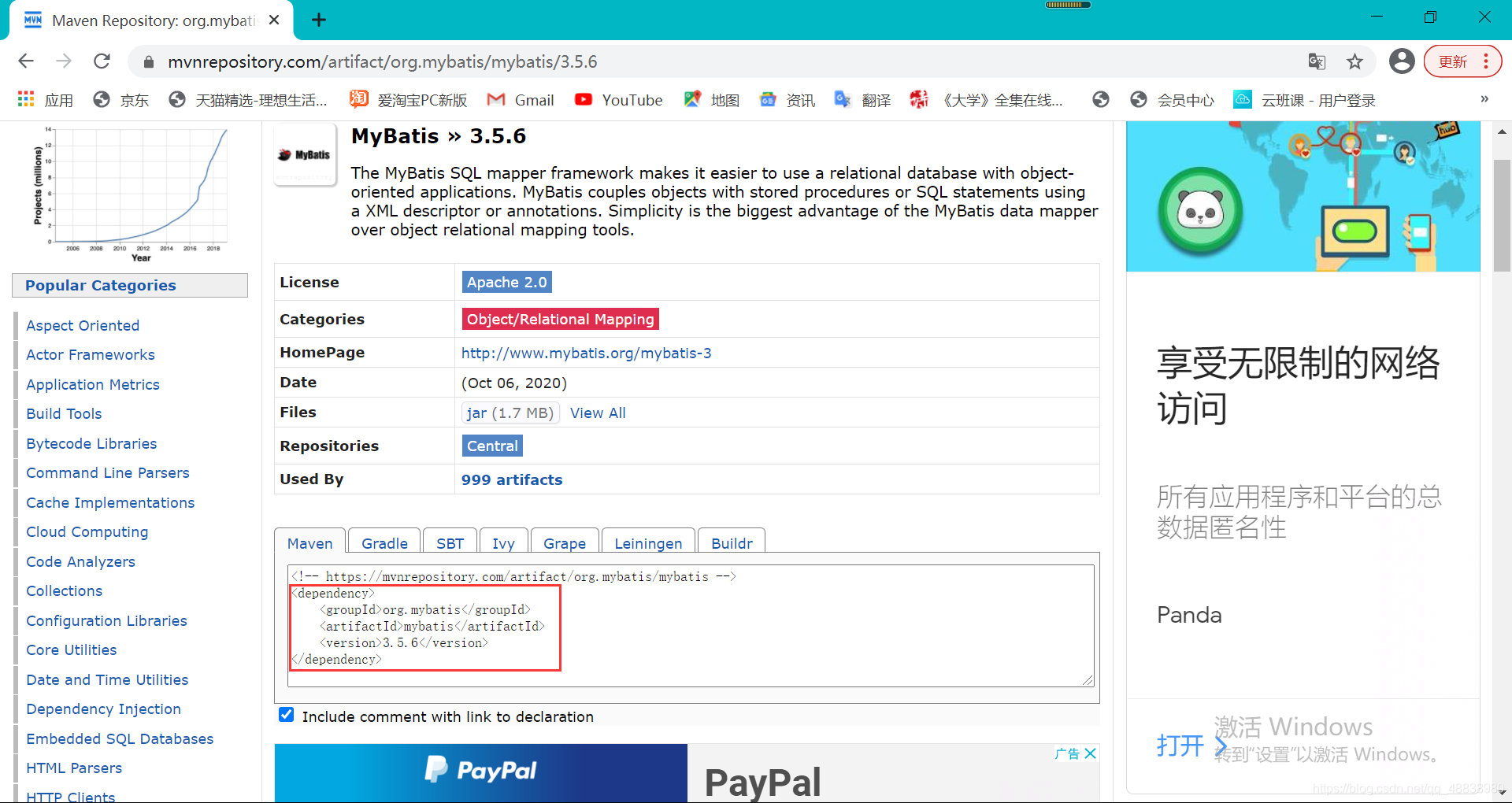Viewport: 1512px width, 803px height.
Task: Bookmark this page with the star icon
Action: click(1354, 61)
